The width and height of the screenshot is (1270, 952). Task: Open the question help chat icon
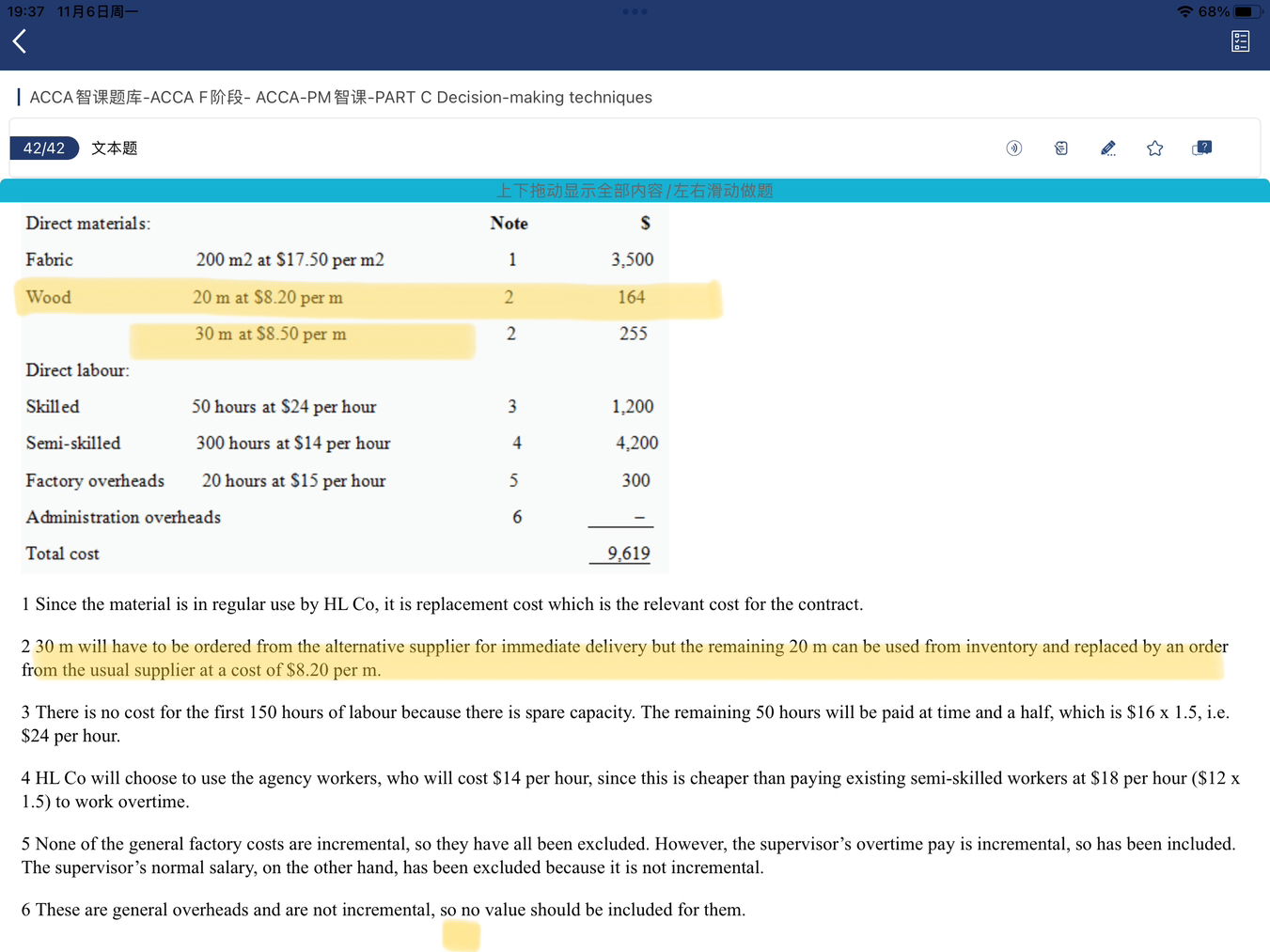(x=1201, y=148)
